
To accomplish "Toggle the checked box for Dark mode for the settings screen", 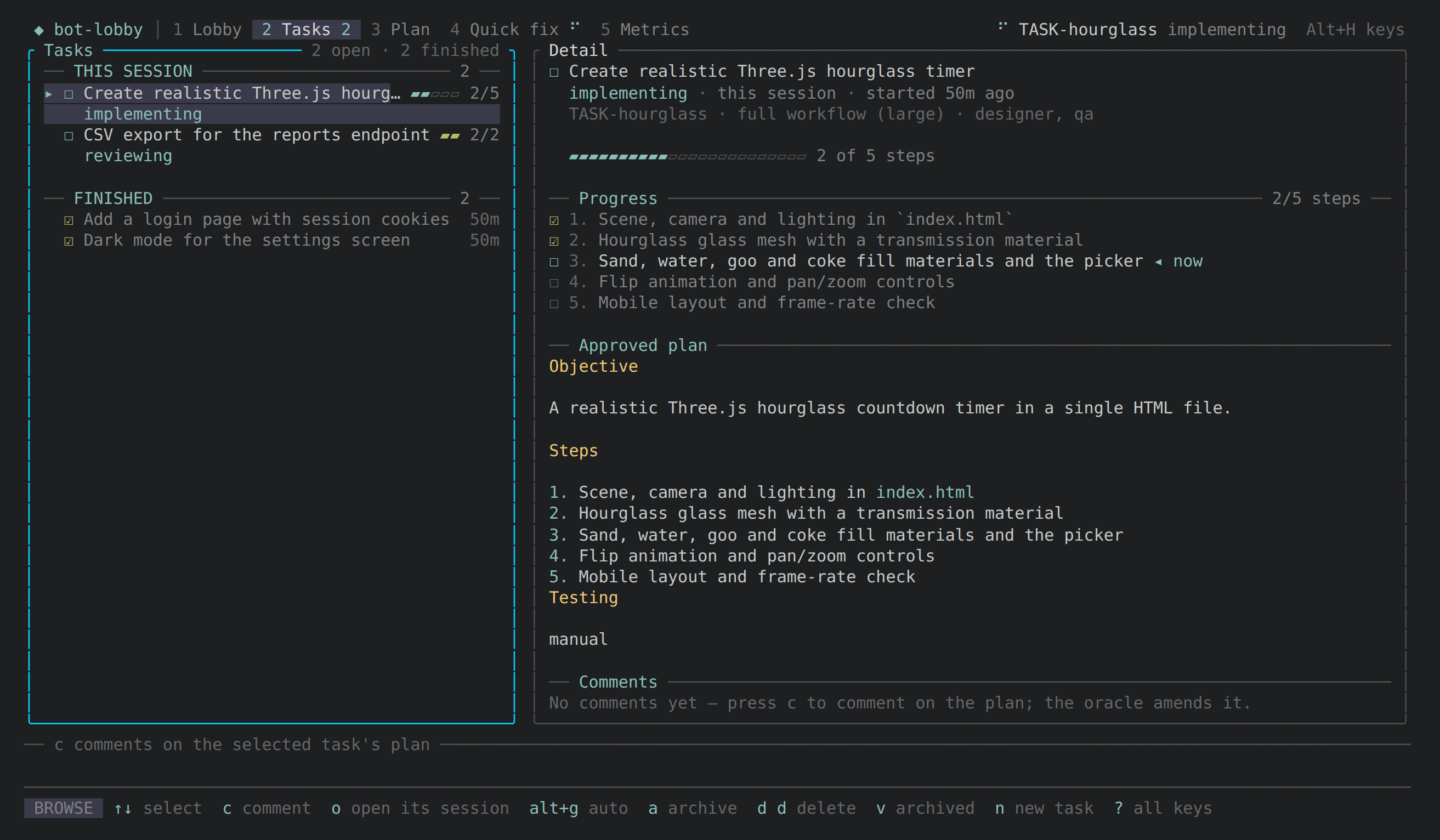I will point(69,241).
